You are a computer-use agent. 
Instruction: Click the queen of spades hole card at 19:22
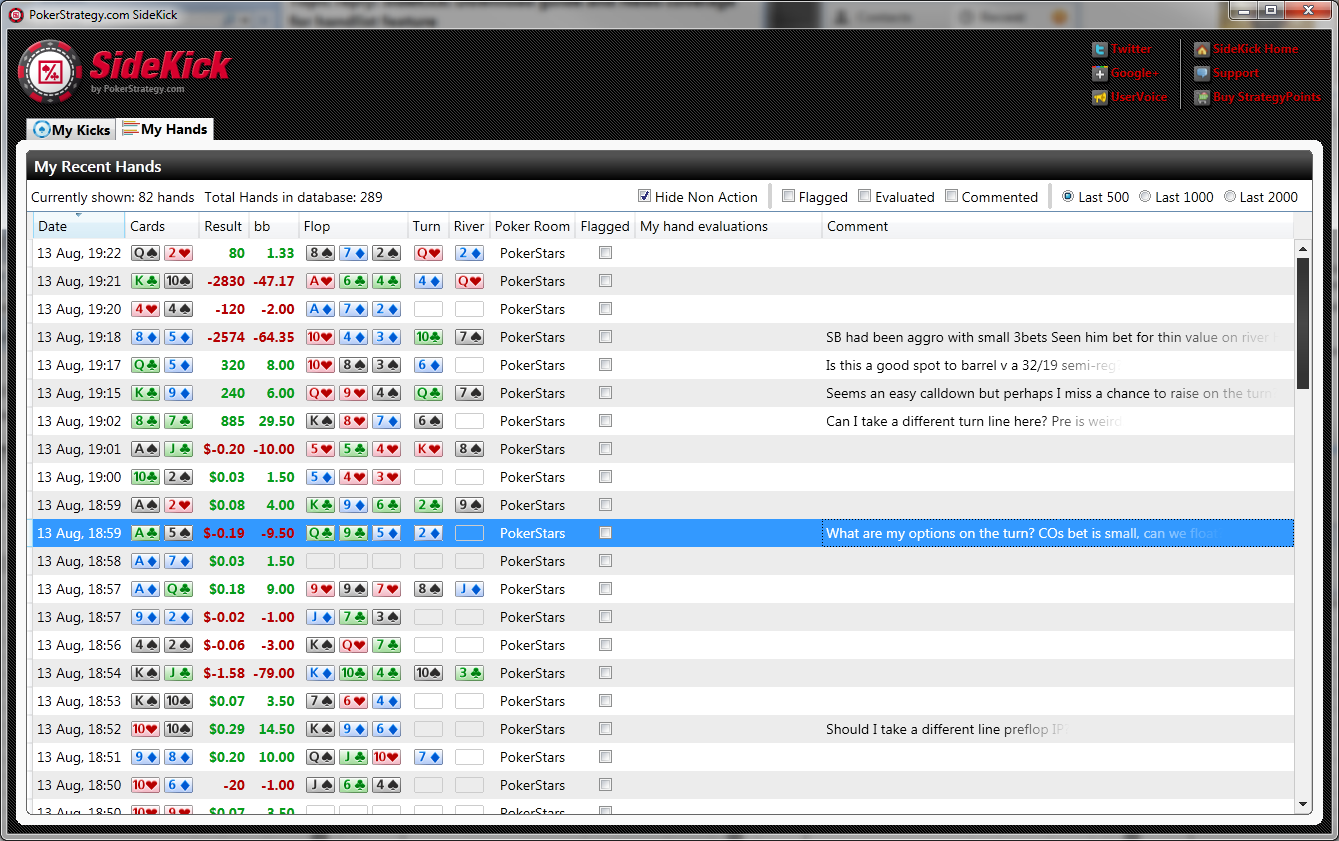coord(146,253)
